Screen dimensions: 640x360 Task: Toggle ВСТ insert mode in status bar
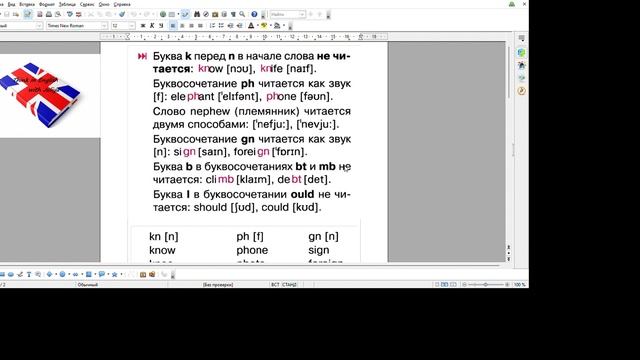(x=275, y=284)
